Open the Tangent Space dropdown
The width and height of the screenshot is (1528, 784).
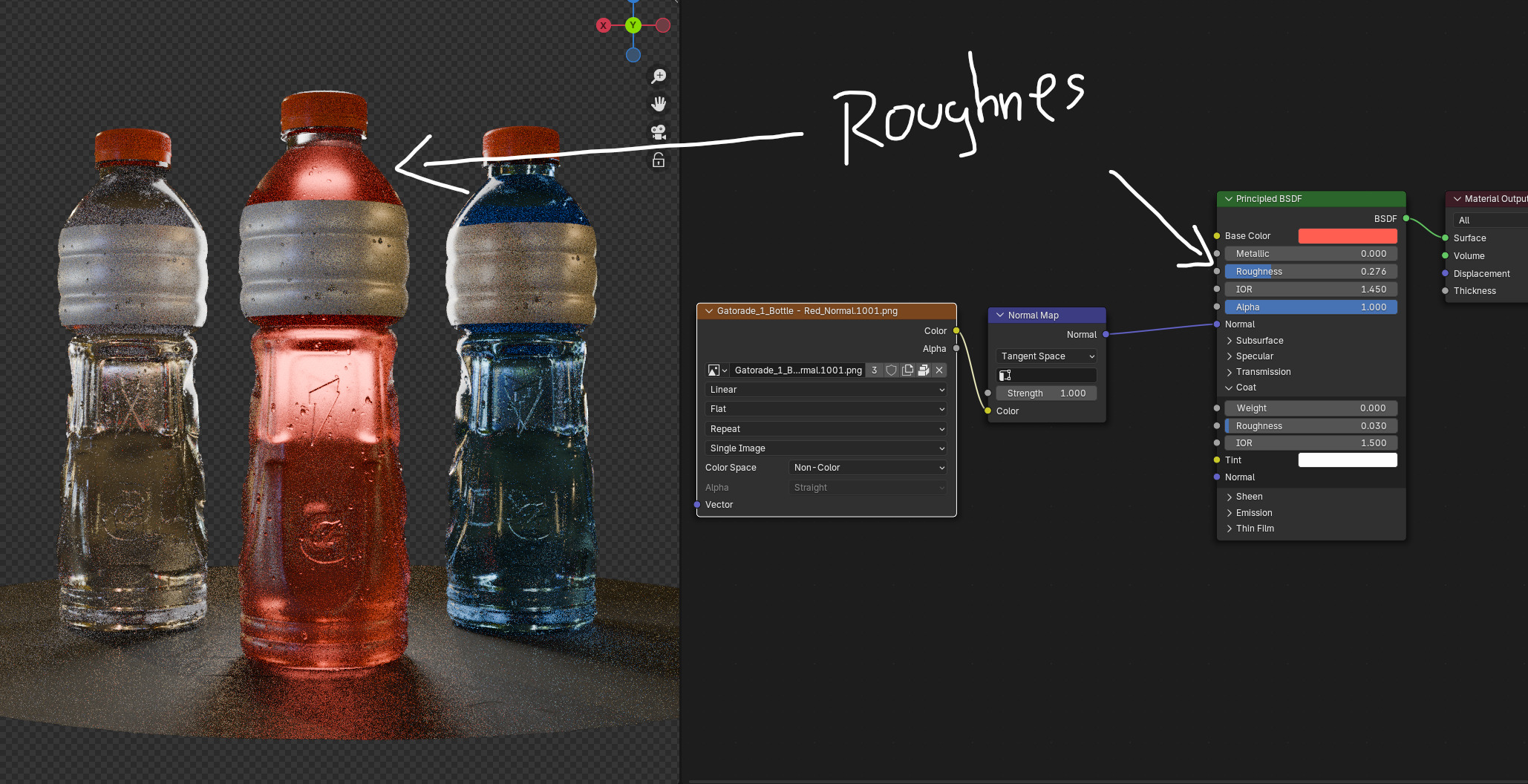1046,356
